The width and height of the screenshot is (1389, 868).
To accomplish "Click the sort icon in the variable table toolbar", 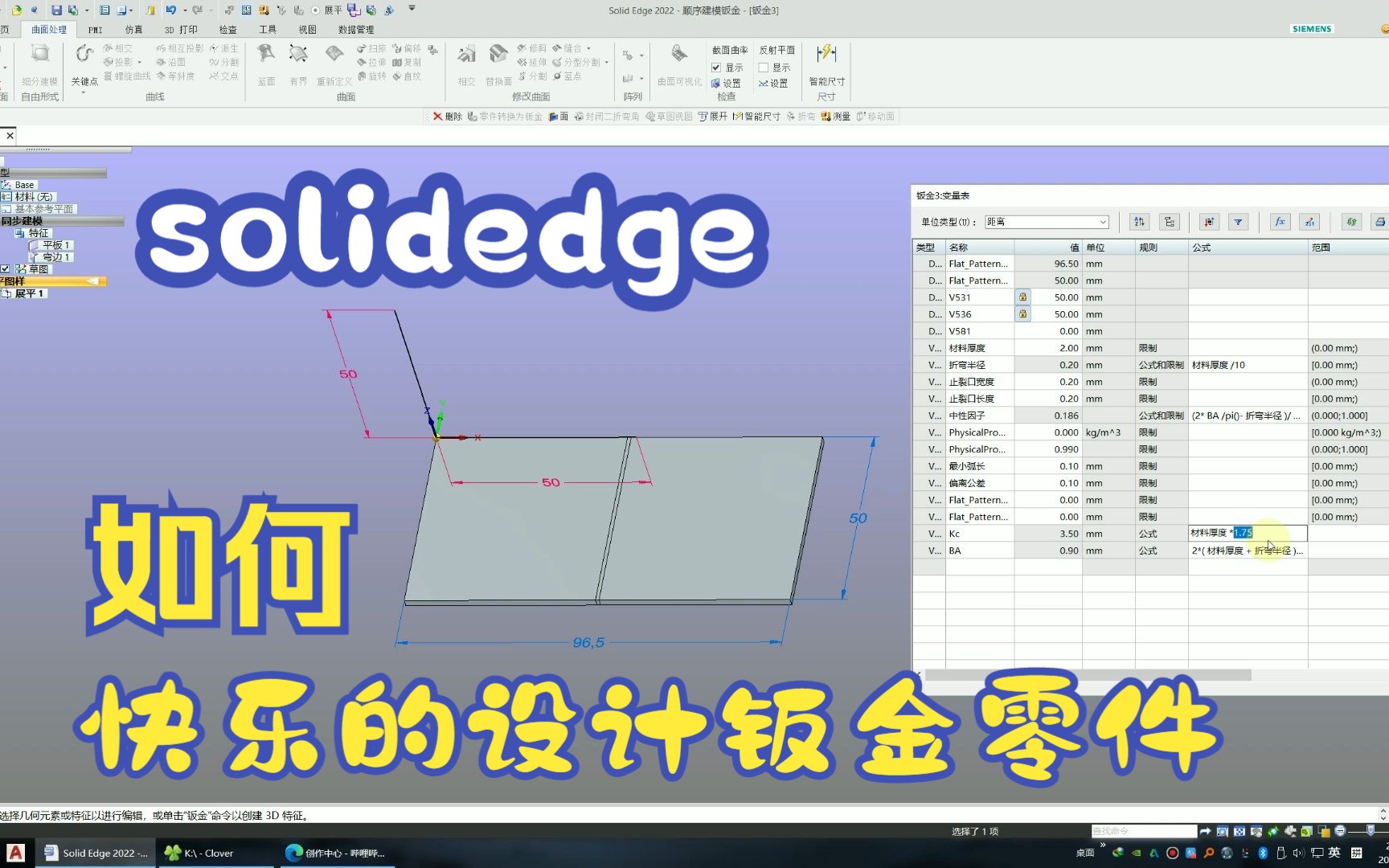I will click(x=1139, y=222).
